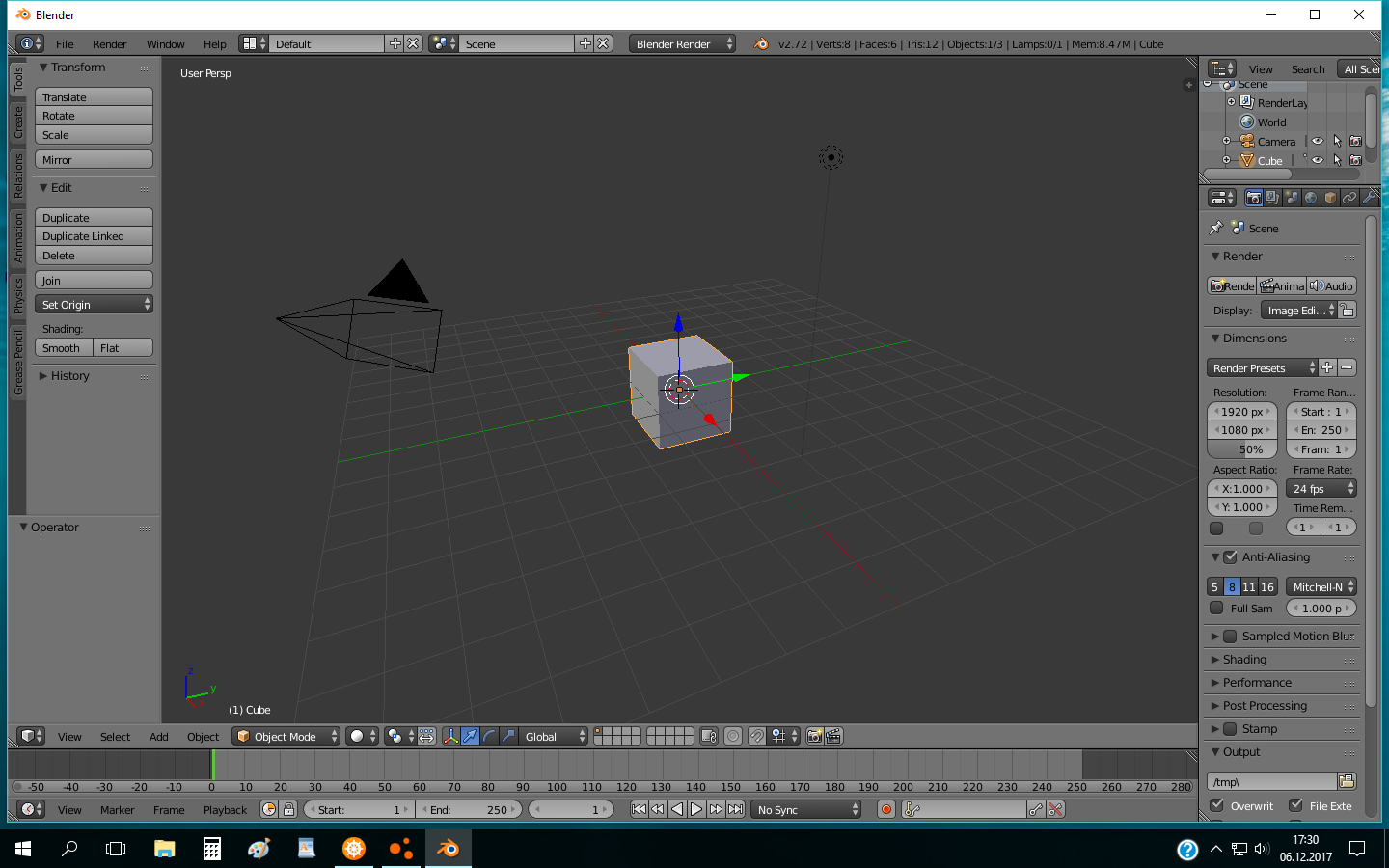This screenshot has height=868, width=1389.
Task: Expand the Camera node in outliner
Action: click(x=1226, y=141)
